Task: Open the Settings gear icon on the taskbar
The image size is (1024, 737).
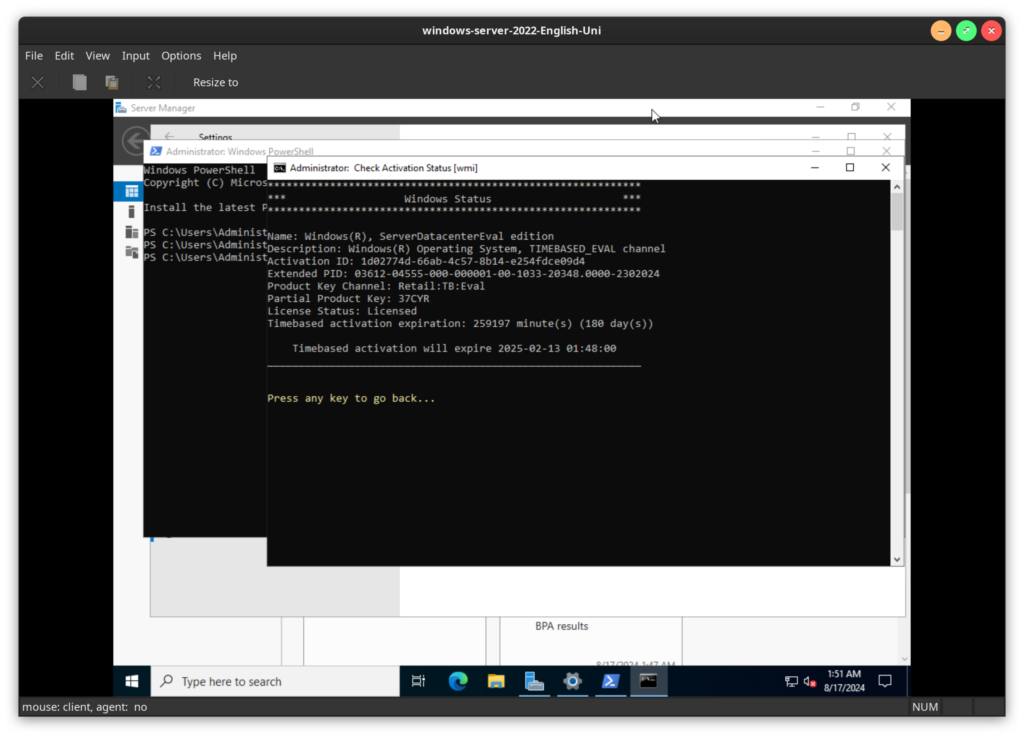Action: tap(572, 682)
